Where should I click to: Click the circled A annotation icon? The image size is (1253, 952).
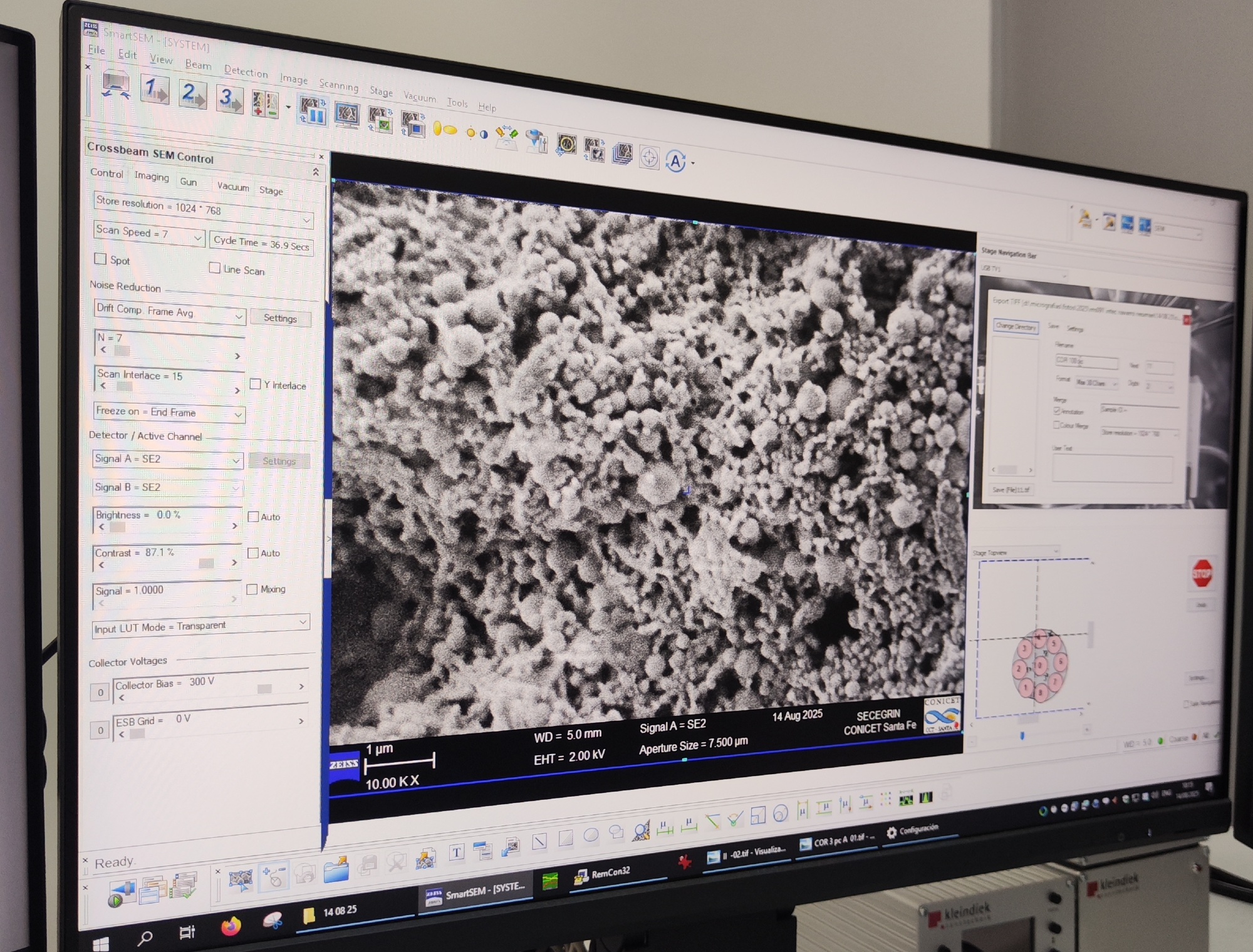[675, 162]
